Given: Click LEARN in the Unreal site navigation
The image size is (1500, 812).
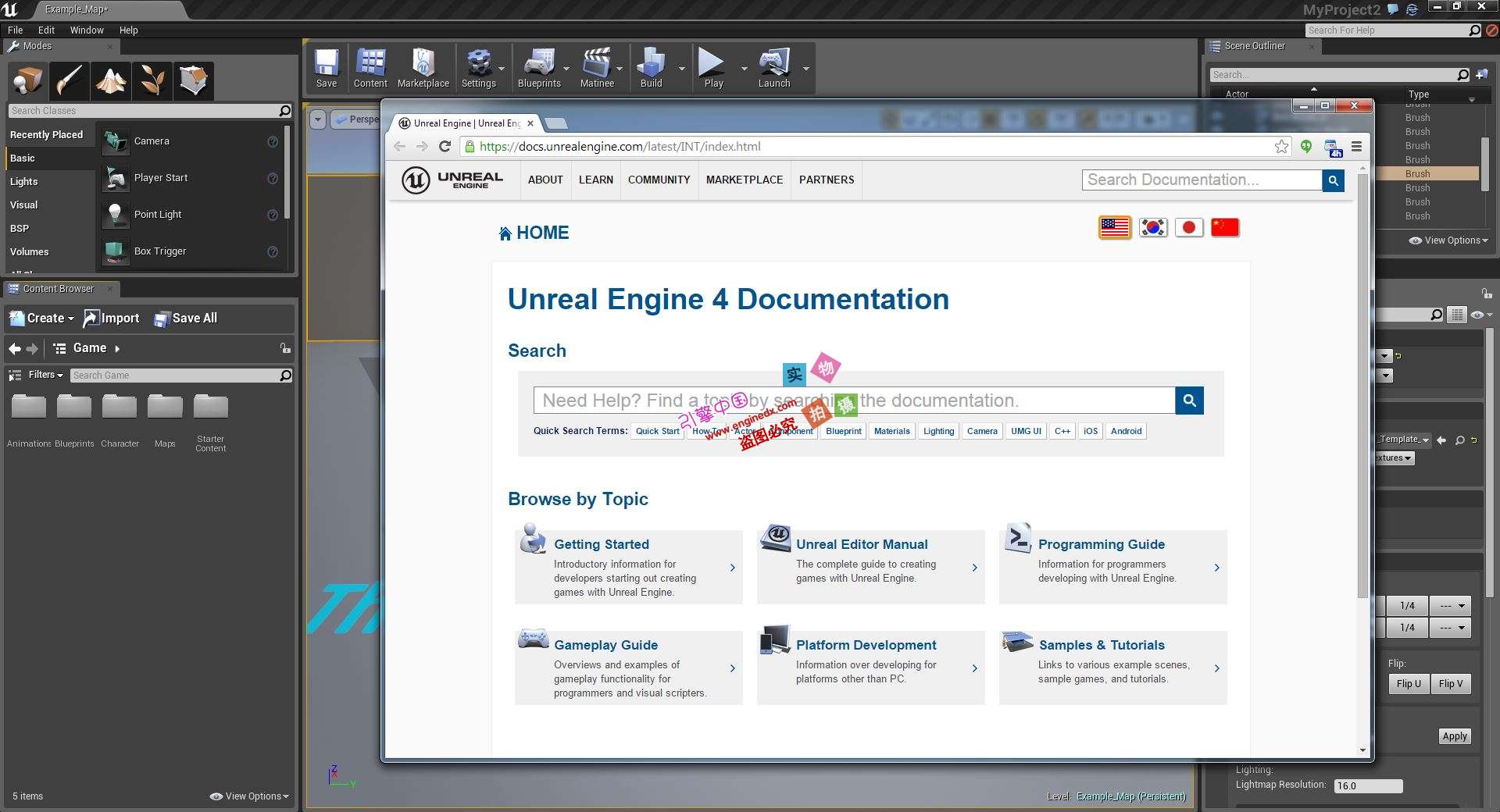Looking at the screenshot, I should pos(595,180).
